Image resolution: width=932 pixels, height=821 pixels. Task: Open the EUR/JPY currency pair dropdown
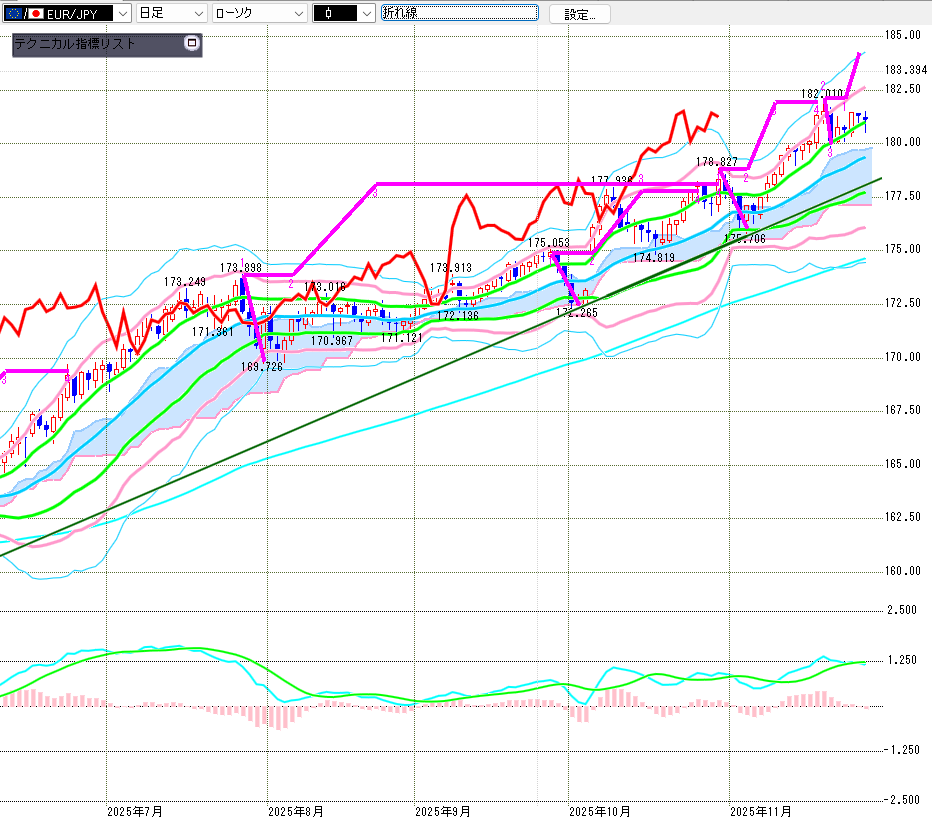point(122,13)
